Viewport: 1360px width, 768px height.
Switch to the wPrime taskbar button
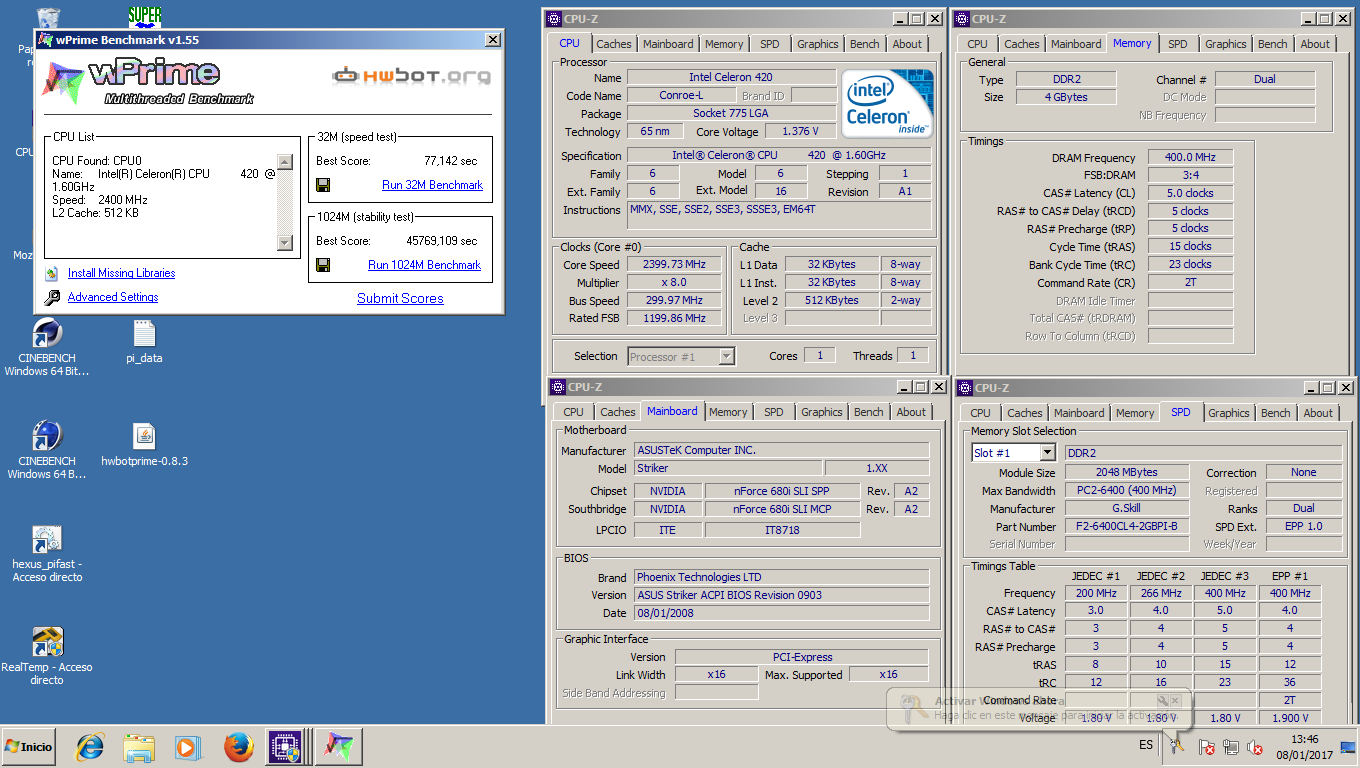(339, 747)
